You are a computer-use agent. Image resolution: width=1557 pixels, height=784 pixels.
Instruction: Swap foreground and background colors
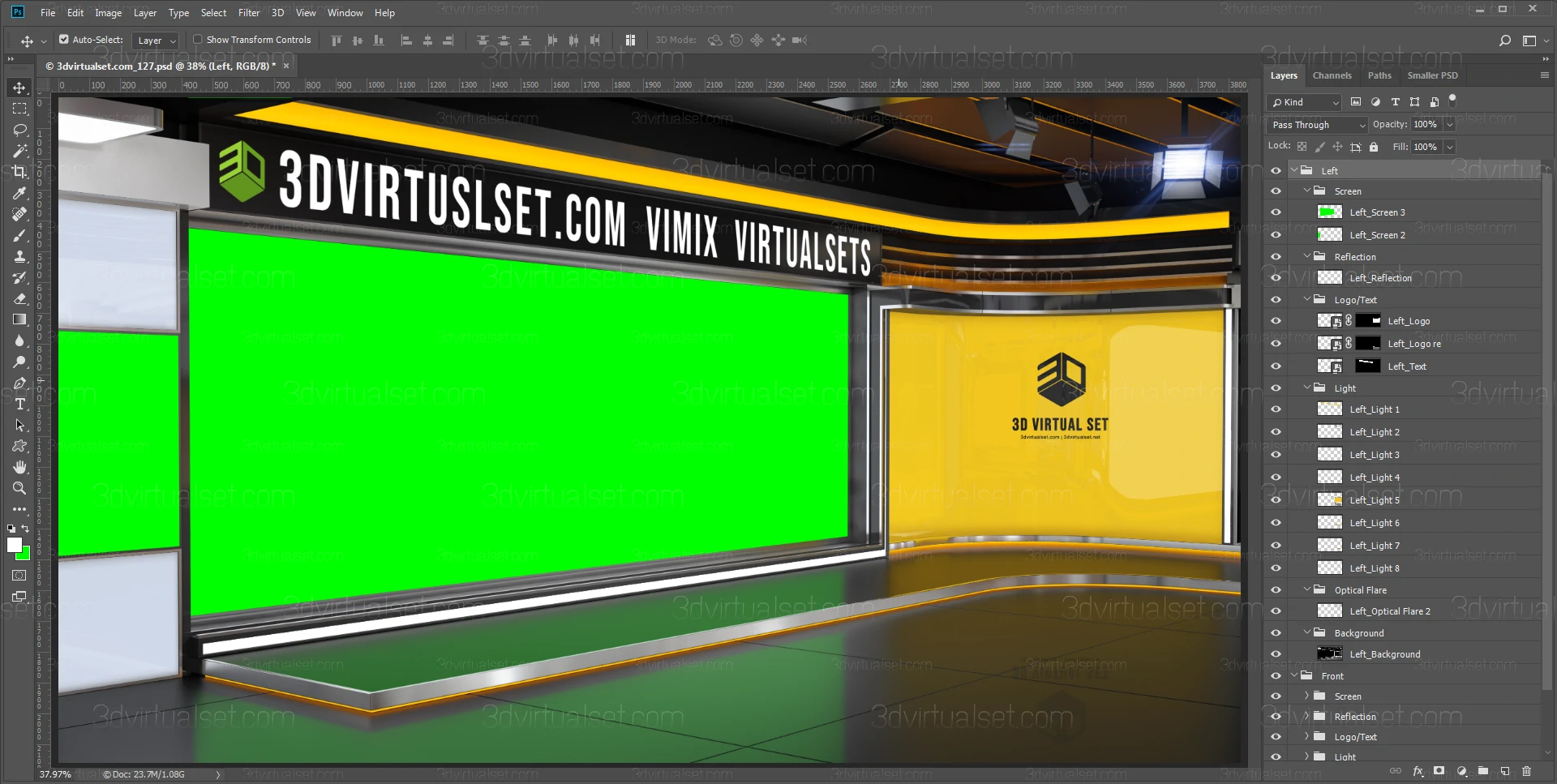pos(25,529)
